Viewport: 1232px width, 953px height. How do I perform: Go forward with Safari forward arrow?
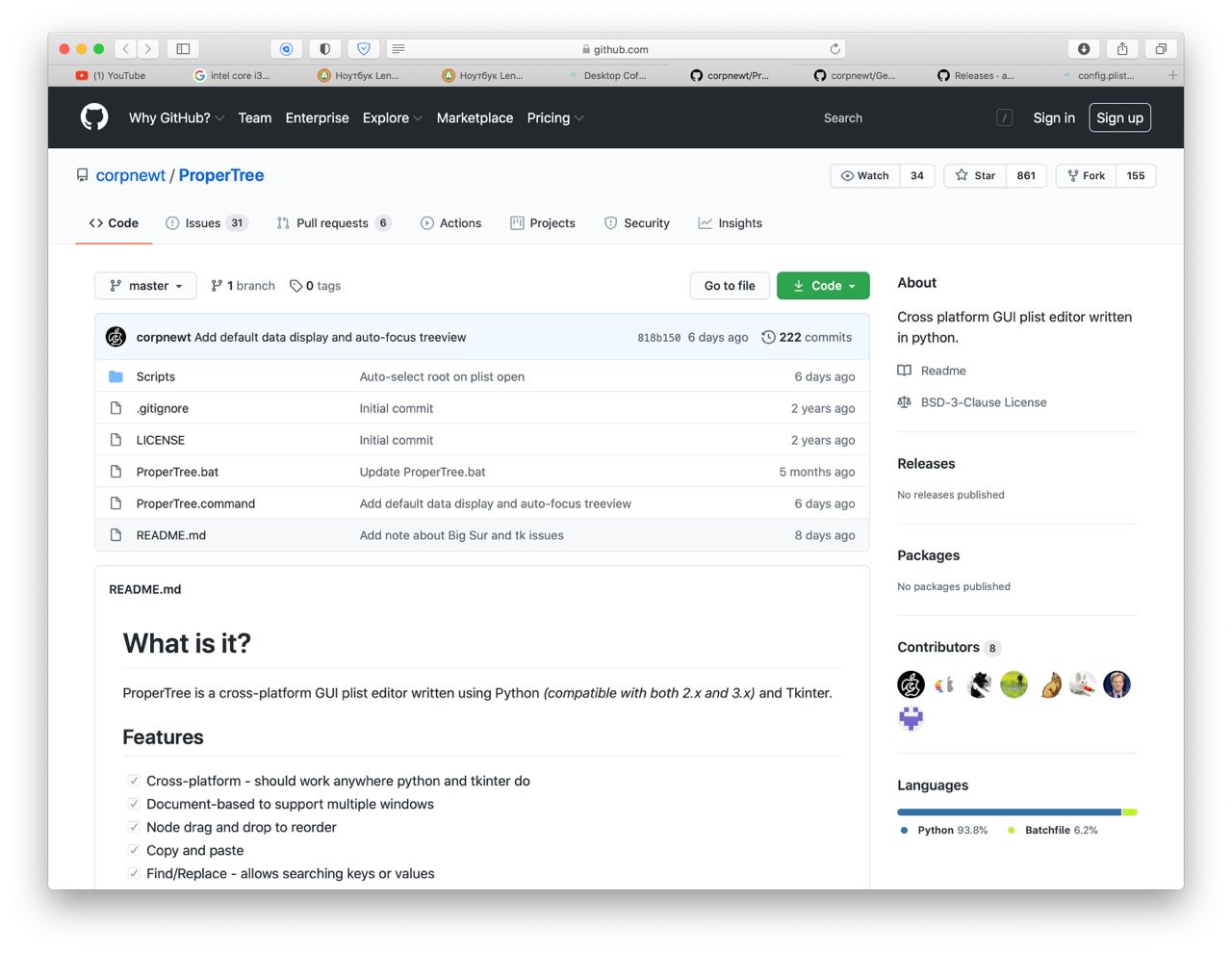click(x=148, y=48)
